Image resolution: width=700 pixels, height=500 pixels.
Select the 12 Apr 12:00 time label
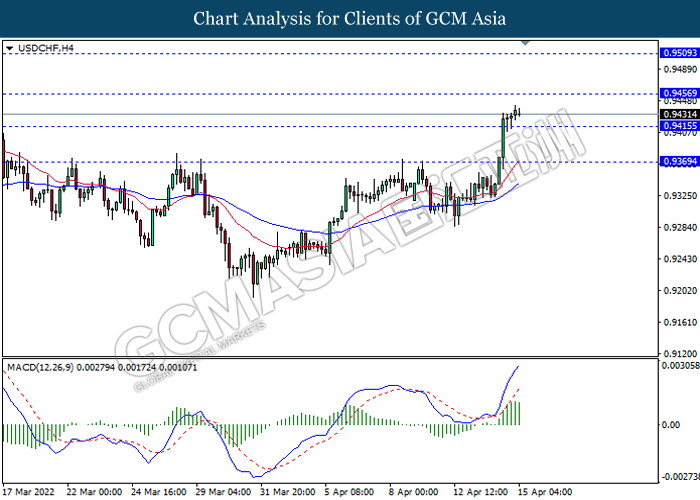coord(481,492)
